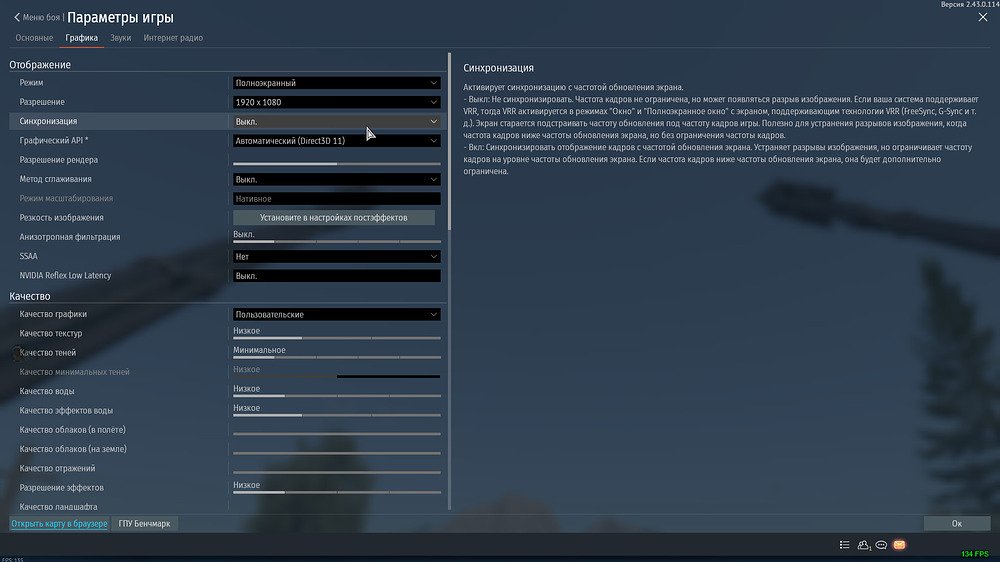
Task: Launch the ГПУ Бенчмарк
Action: pos(145,523)
